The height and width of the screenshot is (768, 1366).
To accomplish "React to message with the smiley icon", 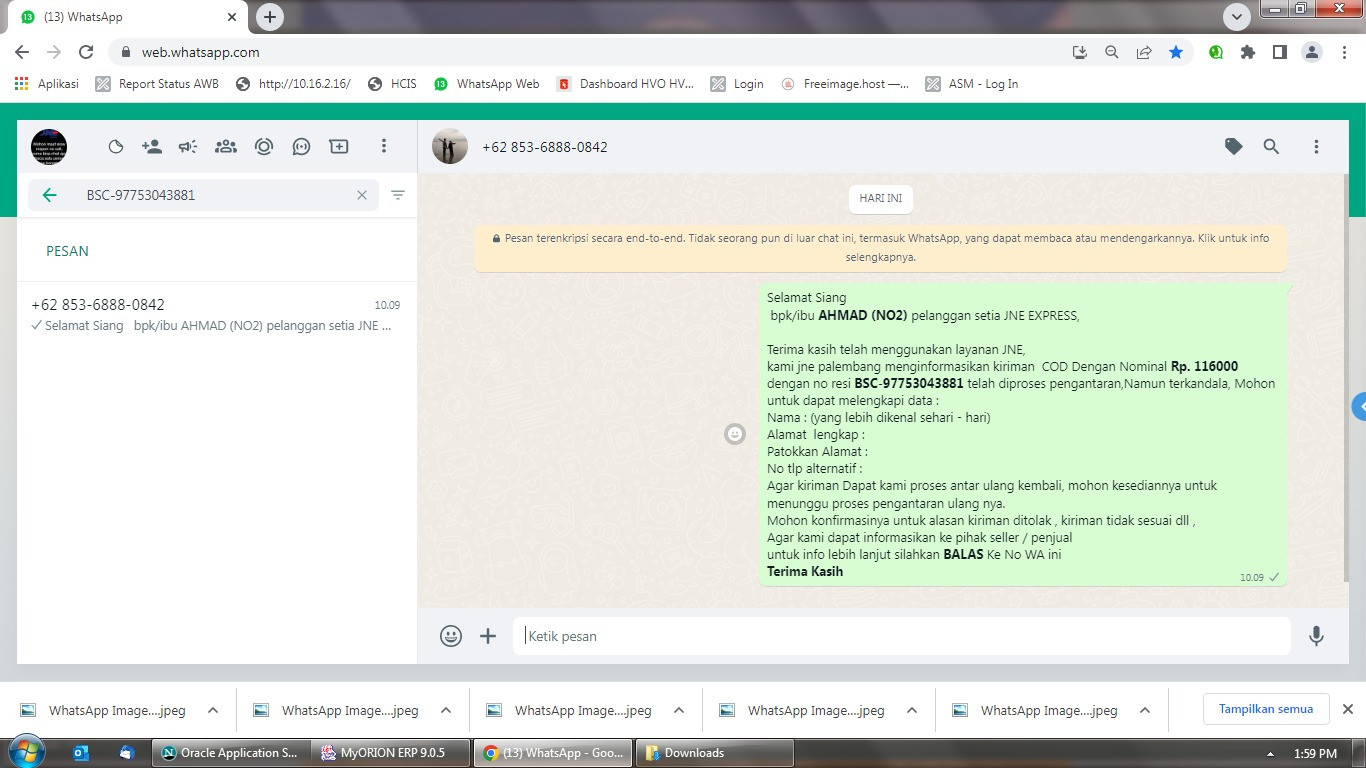I will coord(735,434).
